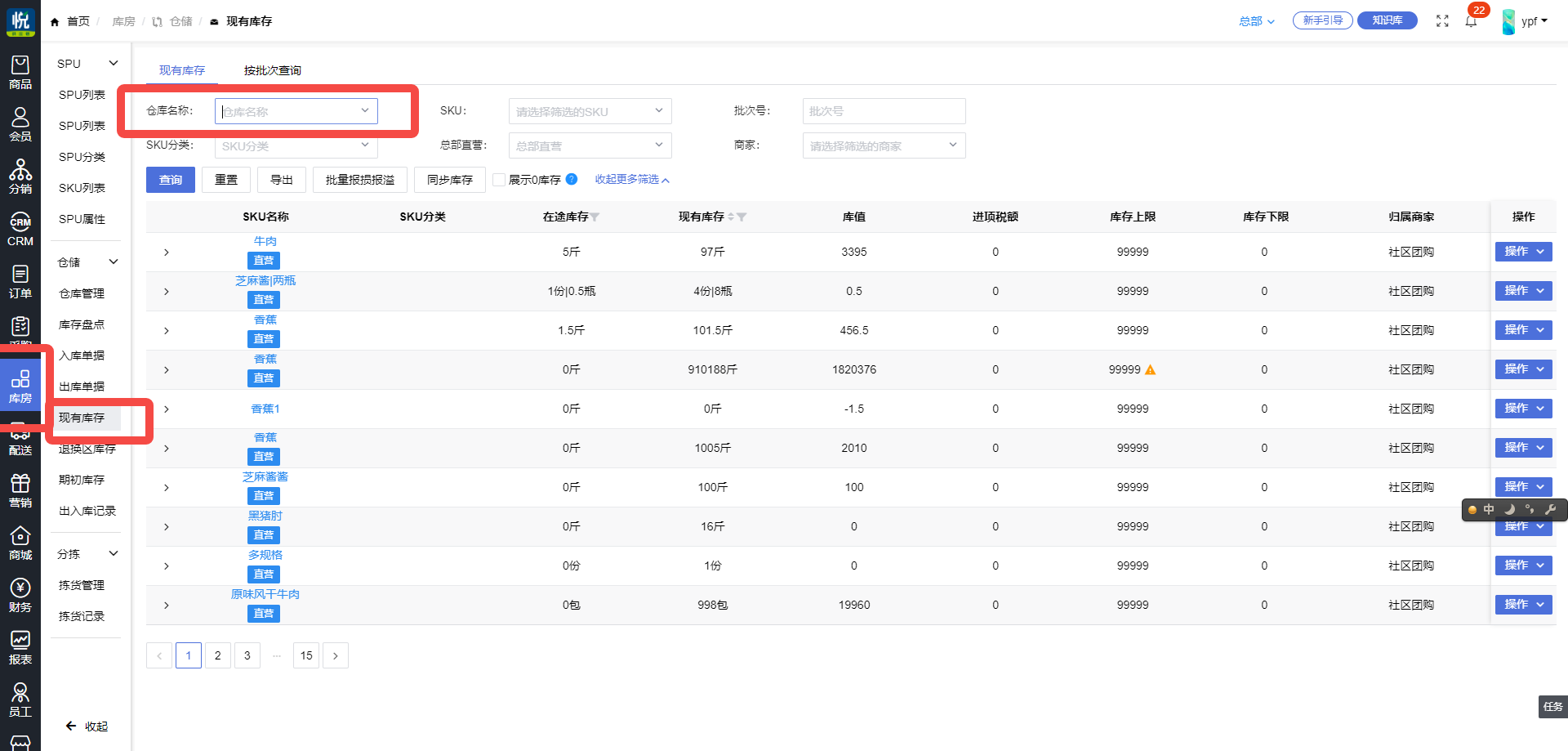Open the 会员 sidebar module
This screenshot has height=751, width=1568.
[x=20, y=124]
